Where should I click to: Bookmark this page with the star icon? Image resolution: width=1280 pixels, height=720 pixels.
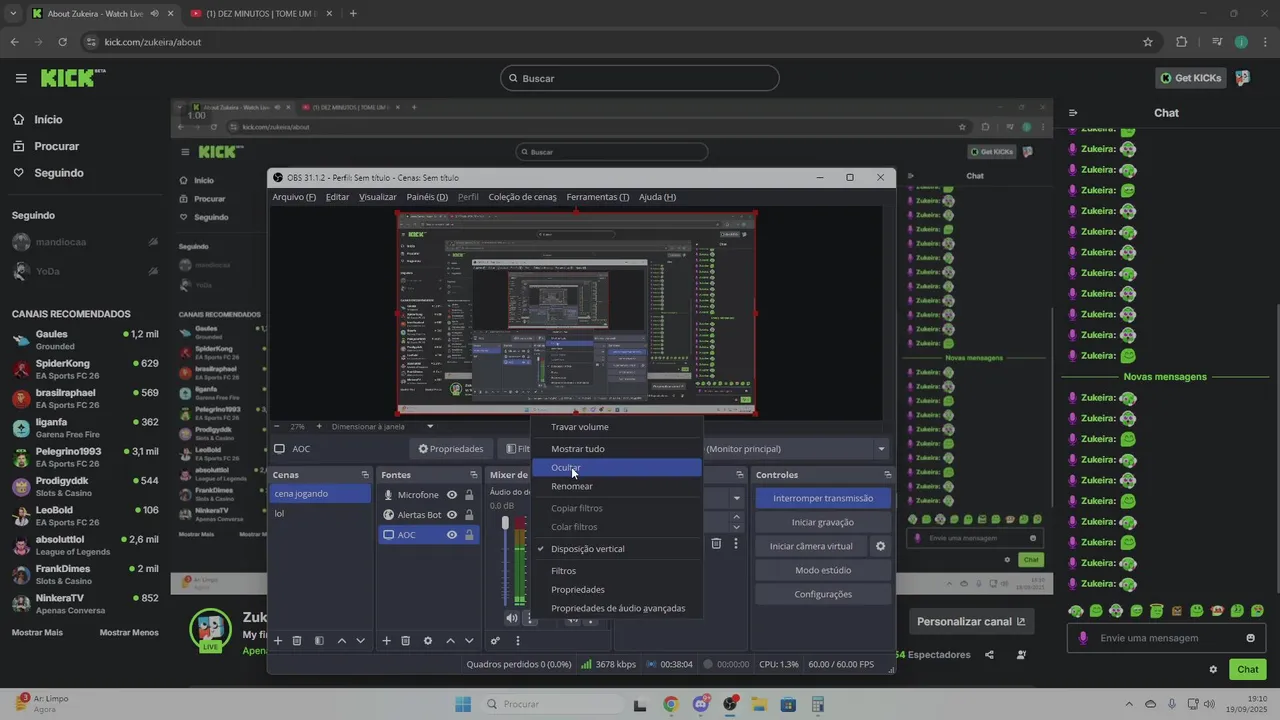[1148, 42]
